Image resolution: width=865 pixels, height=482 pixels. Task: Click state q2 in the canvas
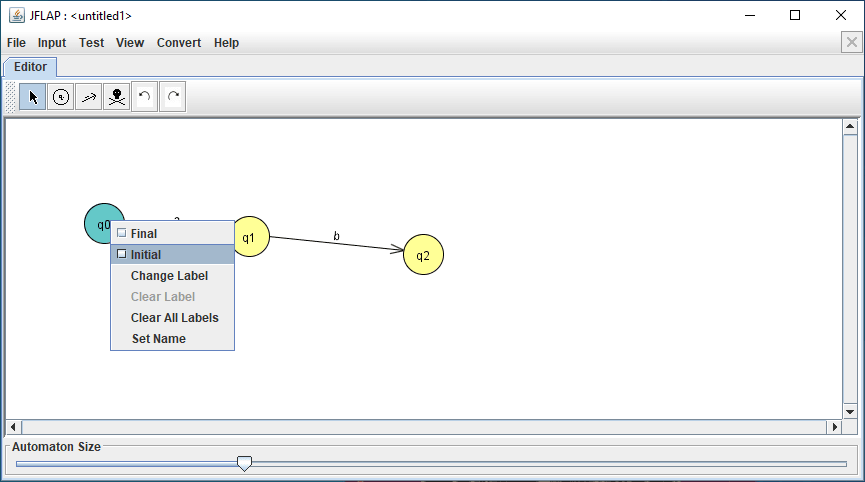pos(423,255)
